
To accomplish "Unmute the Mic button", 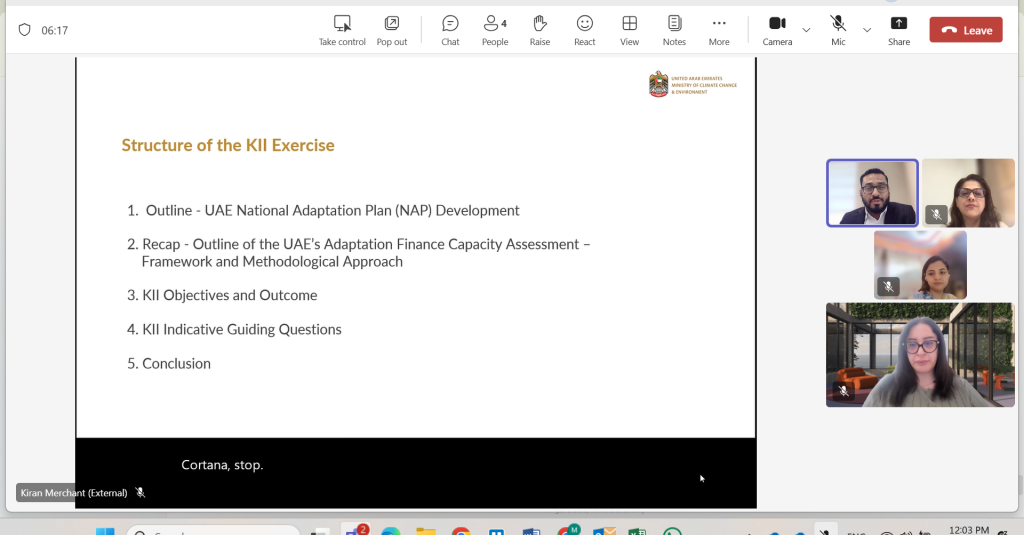I will (838, 30).
